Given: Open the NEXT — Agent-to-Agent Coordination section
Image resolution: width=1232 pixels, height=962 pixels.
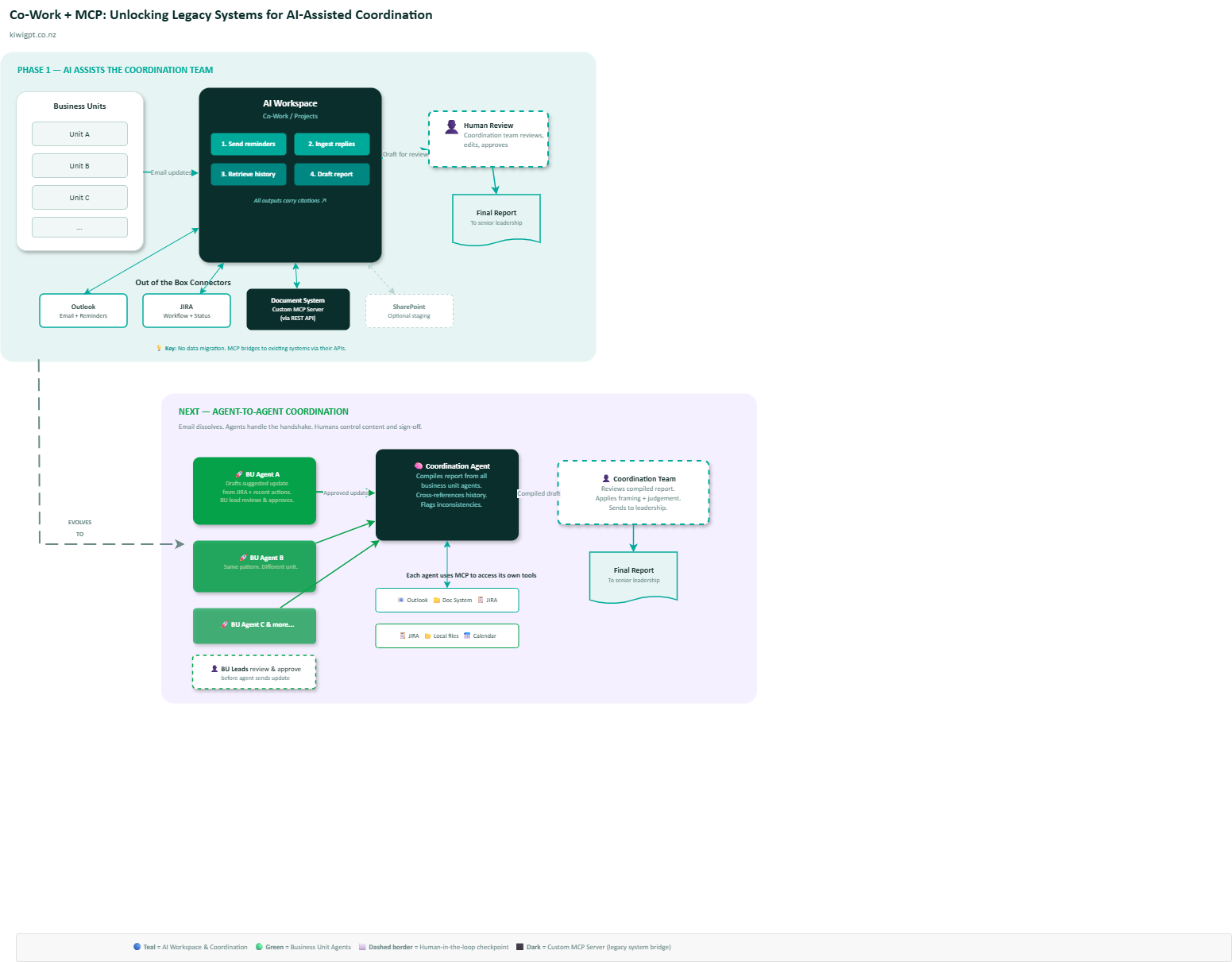Looking at the screenshot, I should 263,411.
